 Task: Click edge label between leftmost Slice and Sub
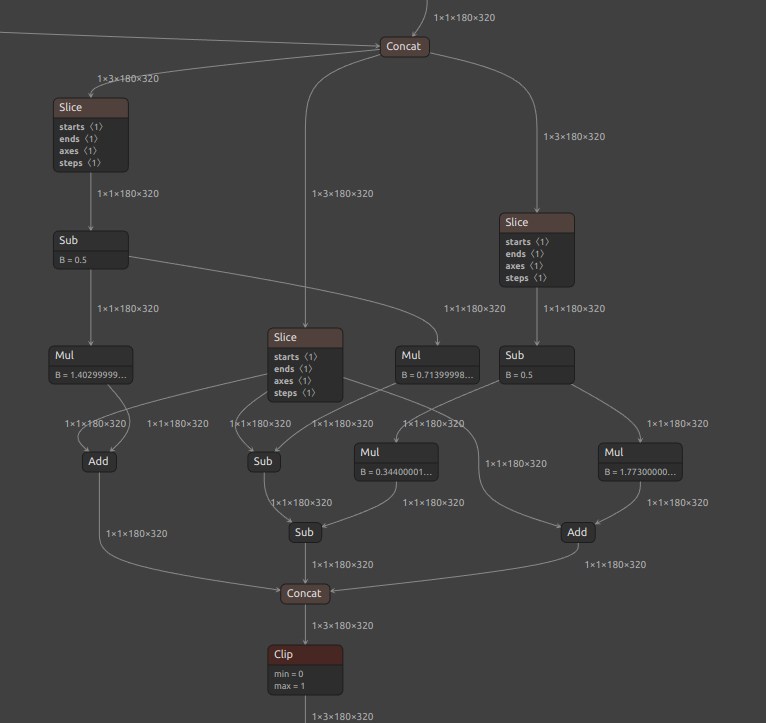tap(128, 194)
